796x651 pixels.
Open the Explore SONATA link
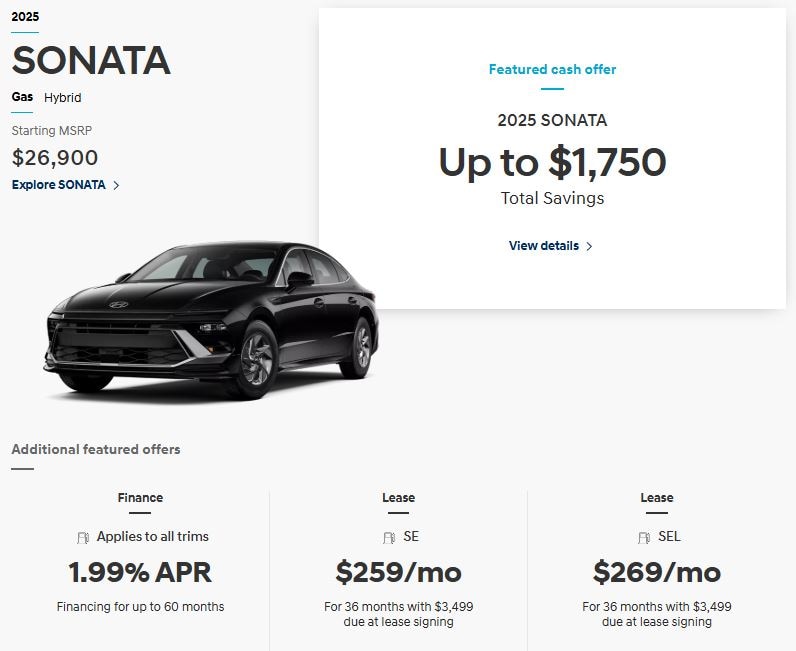[x=59, y=185]
